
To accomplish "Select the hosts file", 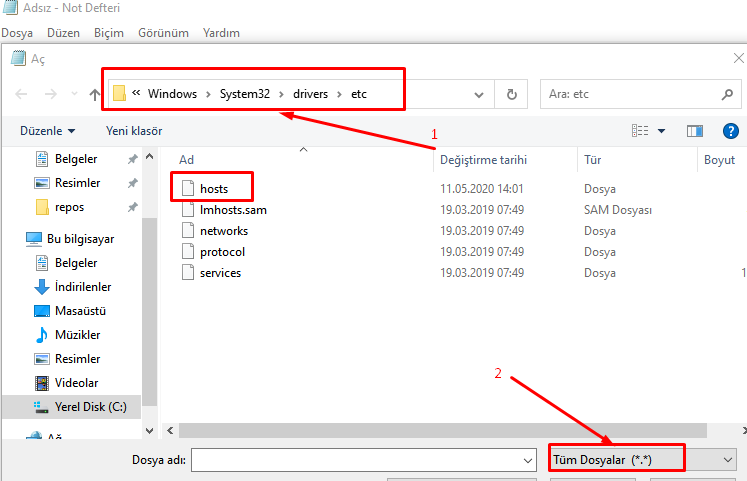I will tap(214, 189).
